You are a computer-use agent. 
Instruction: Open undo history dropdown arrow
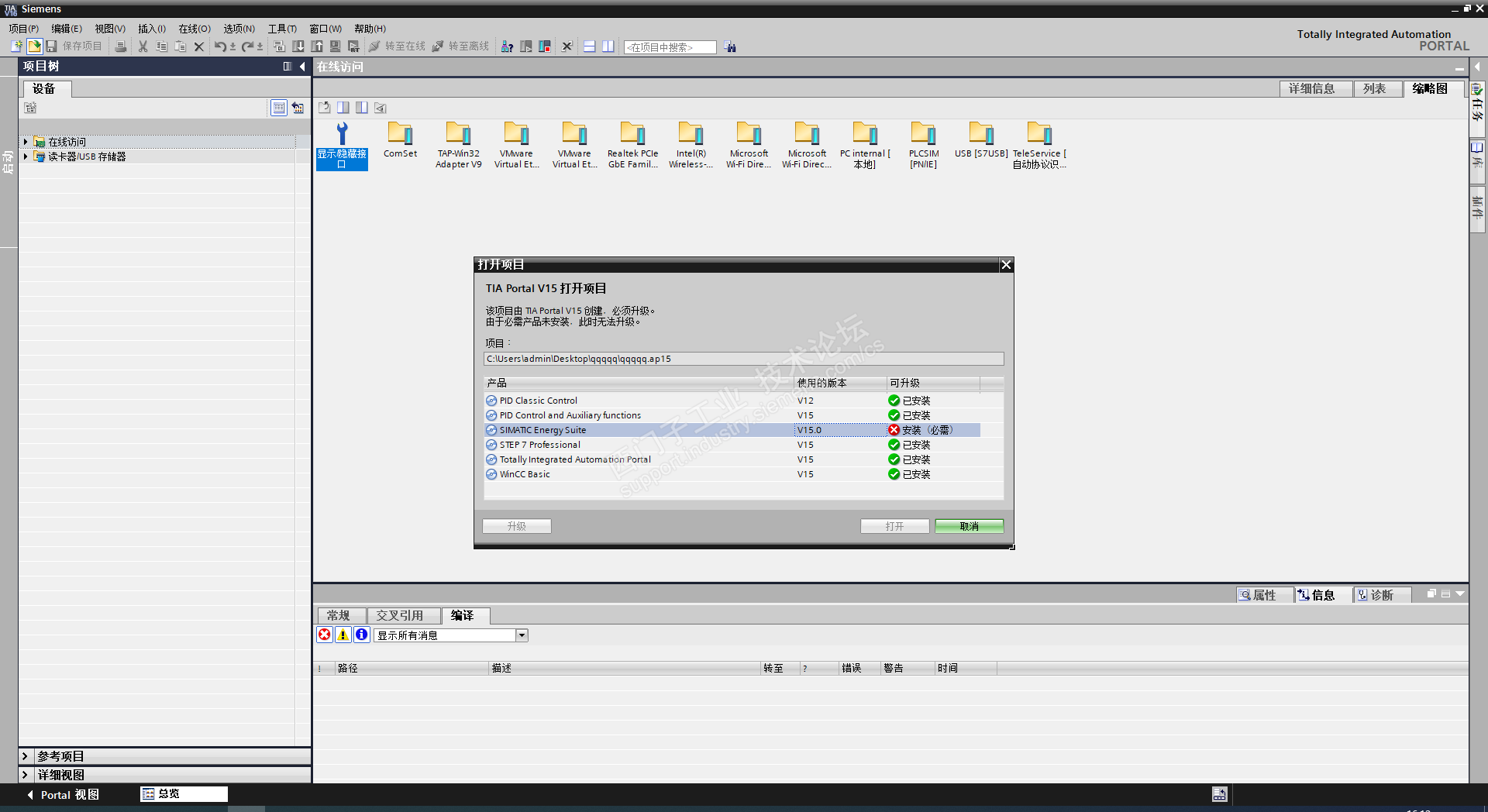tap(232, 46)
